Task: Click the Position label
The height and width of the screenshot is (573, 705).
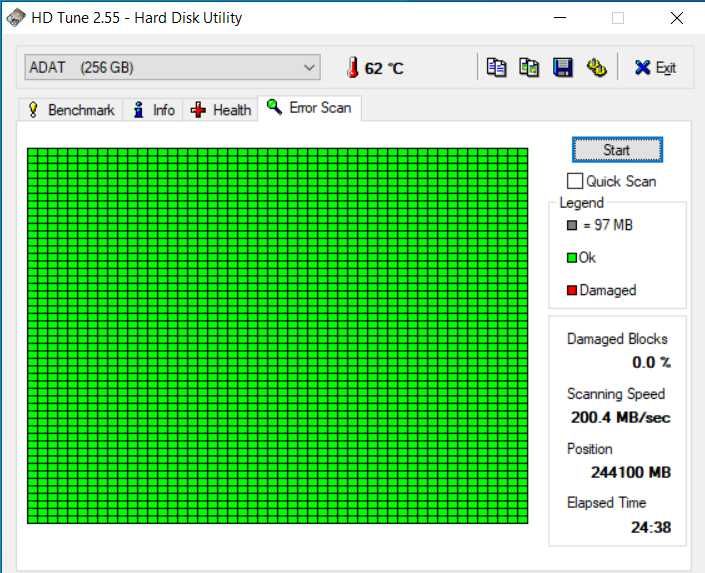Action: tap(589, 449)
